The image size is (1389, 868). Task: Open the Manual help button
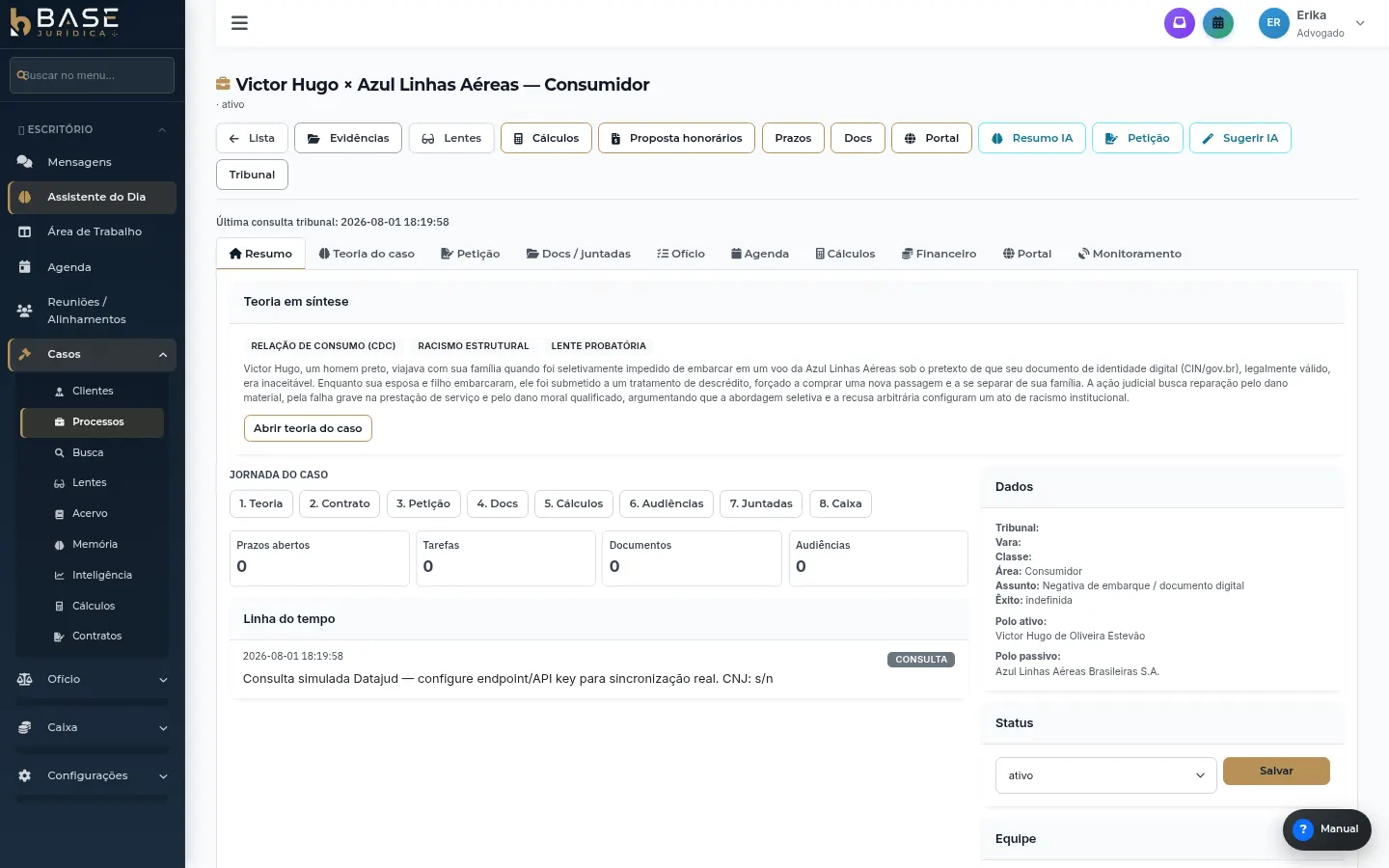click(1327, 829)
